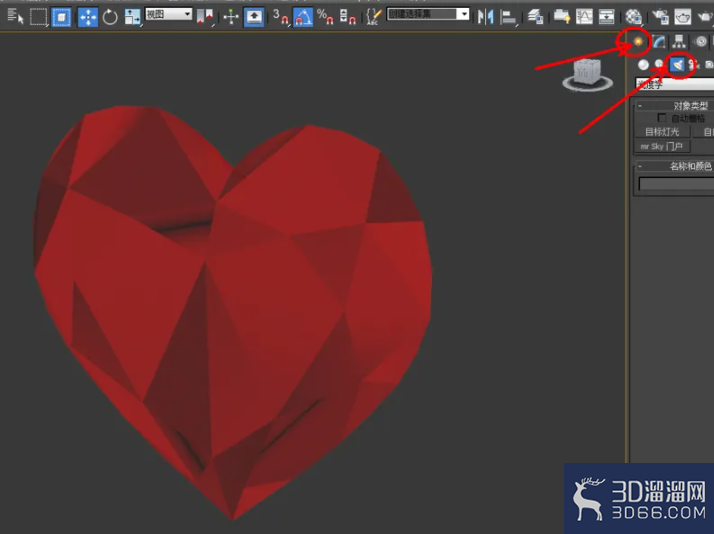Click the object name input field

[677, 184]
